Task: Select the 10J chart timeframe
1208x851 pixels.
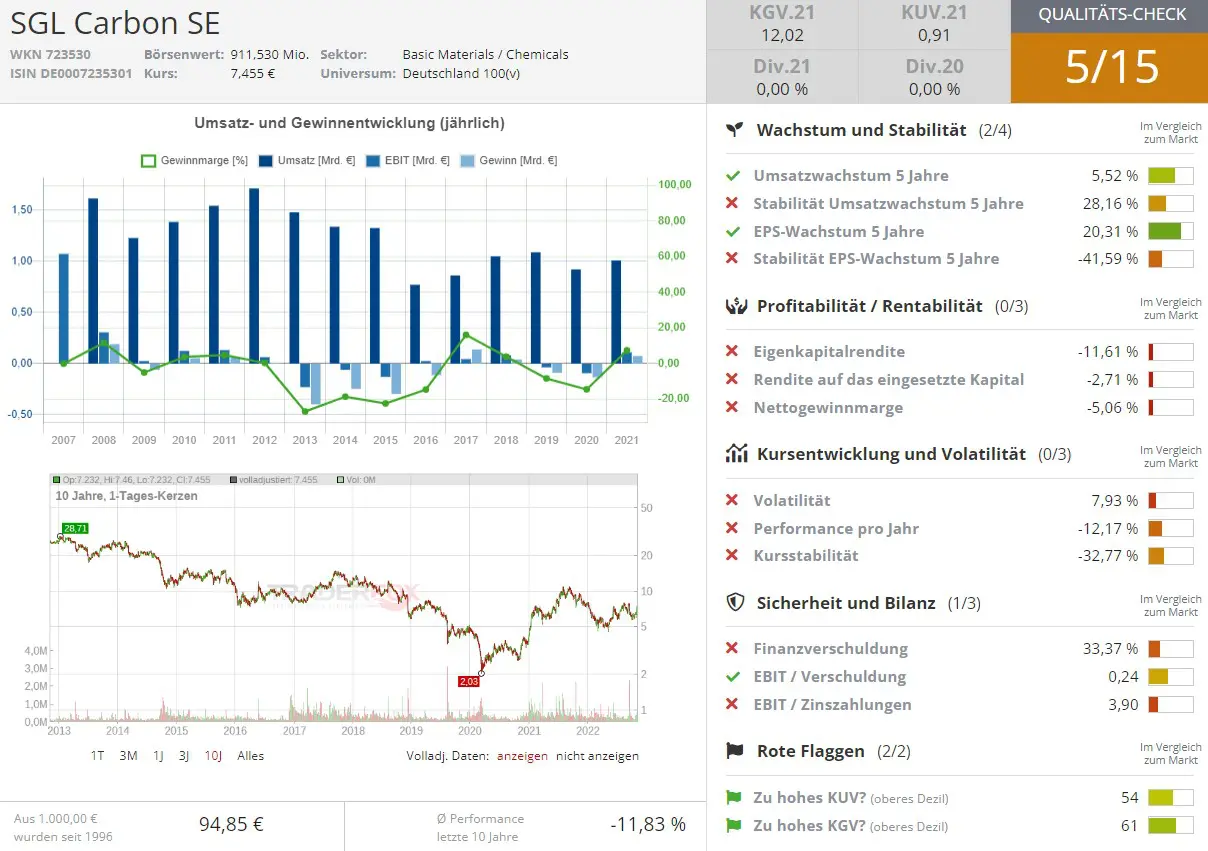Action: tap(213, 756)
